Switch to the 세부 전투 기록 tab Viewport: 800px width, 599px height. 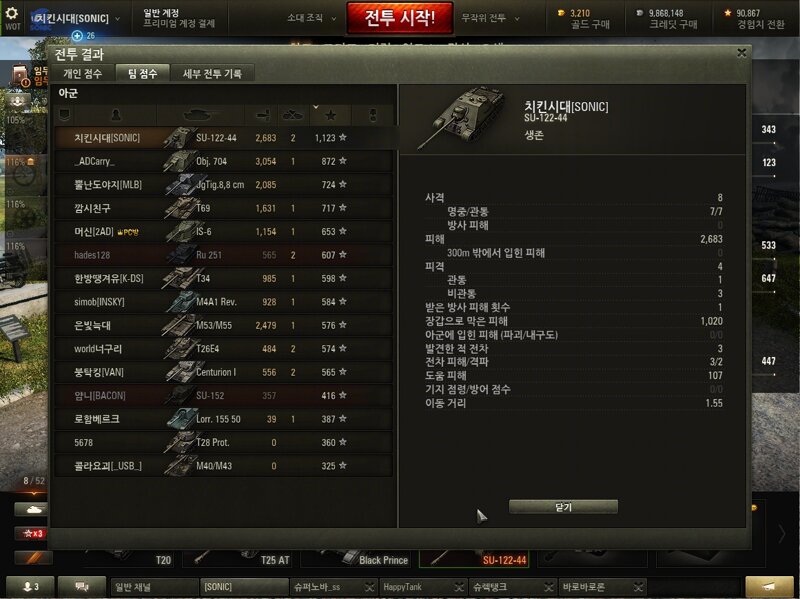(212, 73)
